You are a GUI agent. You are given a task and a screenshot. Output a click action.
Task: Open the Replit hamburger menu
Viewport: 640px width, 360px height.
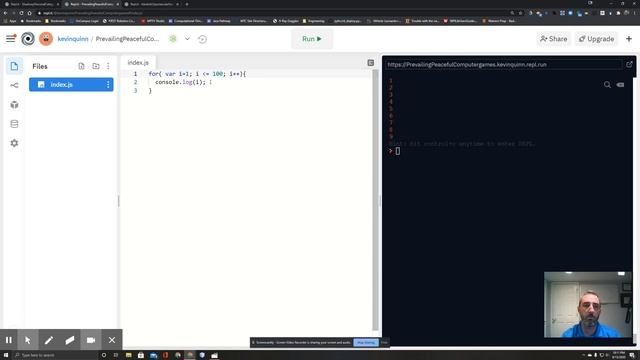[11, 39]
